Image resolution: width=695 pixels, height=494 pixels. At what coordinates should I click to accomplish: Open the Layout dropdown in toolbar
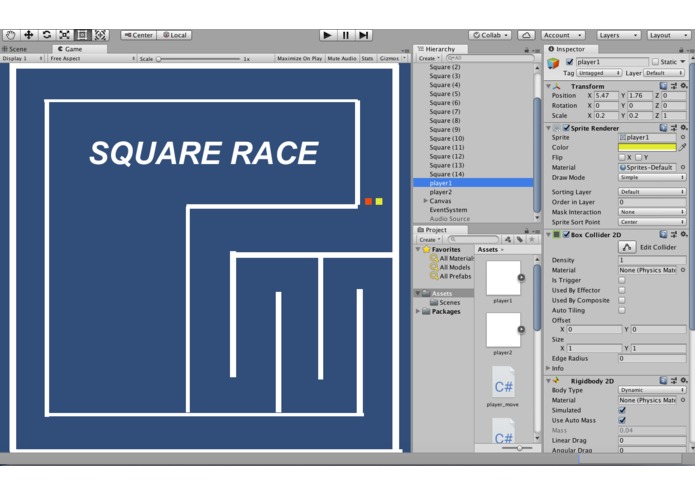coord(668,35)
